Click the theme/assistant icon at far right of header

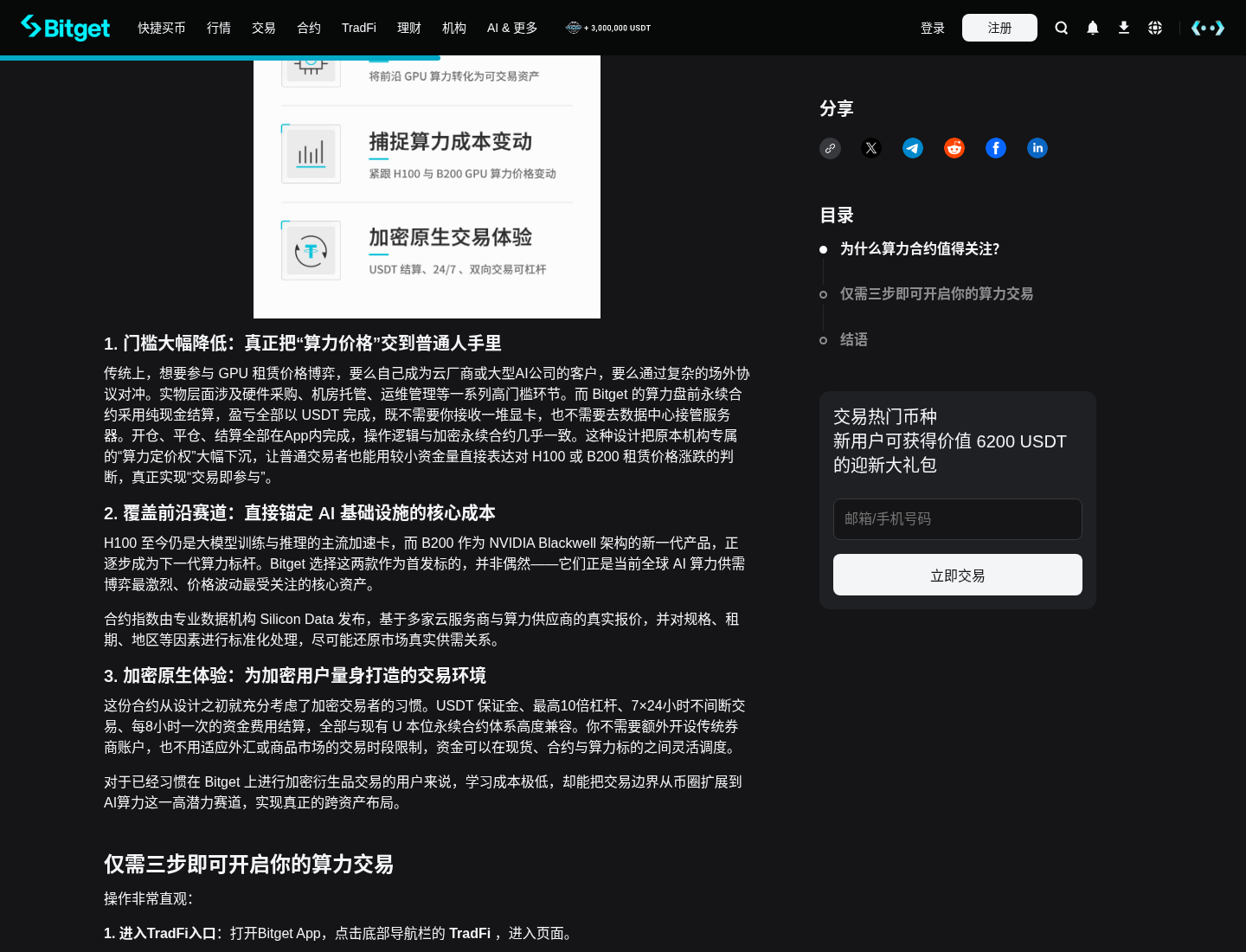click(1208, 28)
